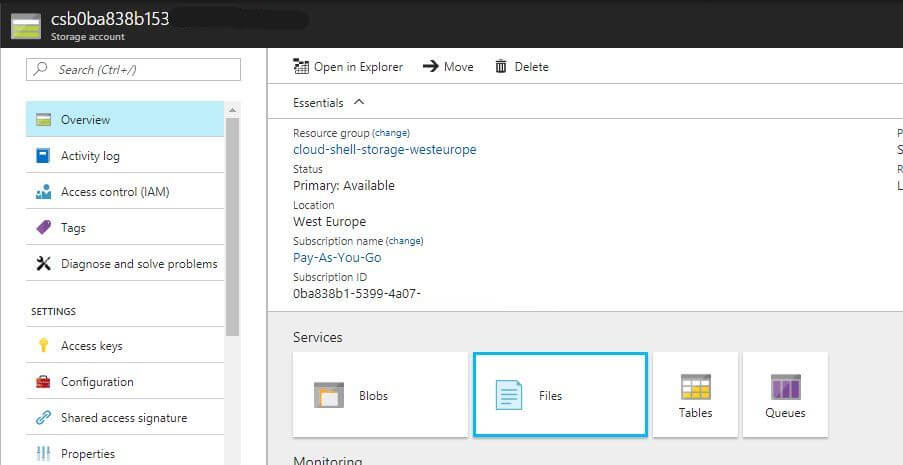Select the West Europe location value
This screenshot has width=903, height=465.
pyautogui.click(x=329, y=222)
